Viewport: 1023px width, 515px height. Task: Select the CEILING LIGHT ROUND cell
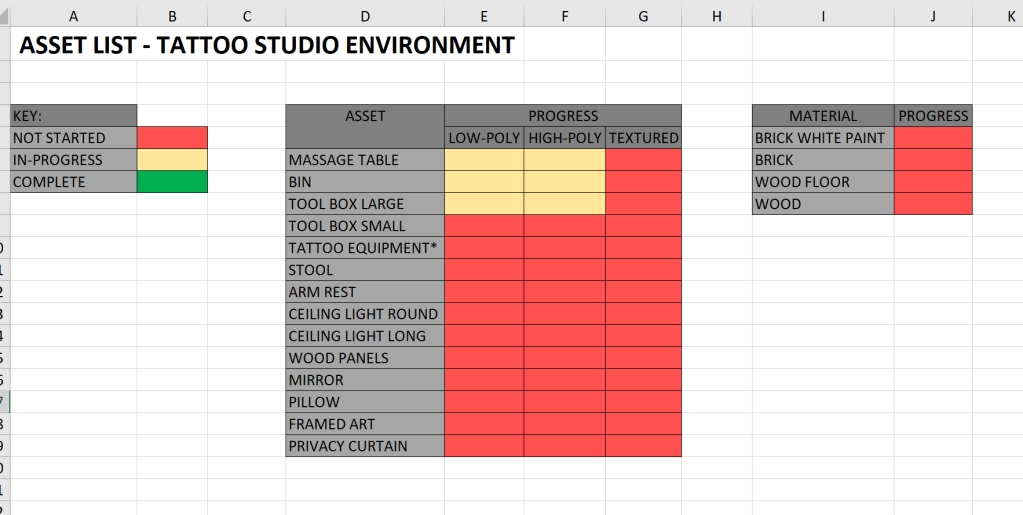tap(365, 314)
